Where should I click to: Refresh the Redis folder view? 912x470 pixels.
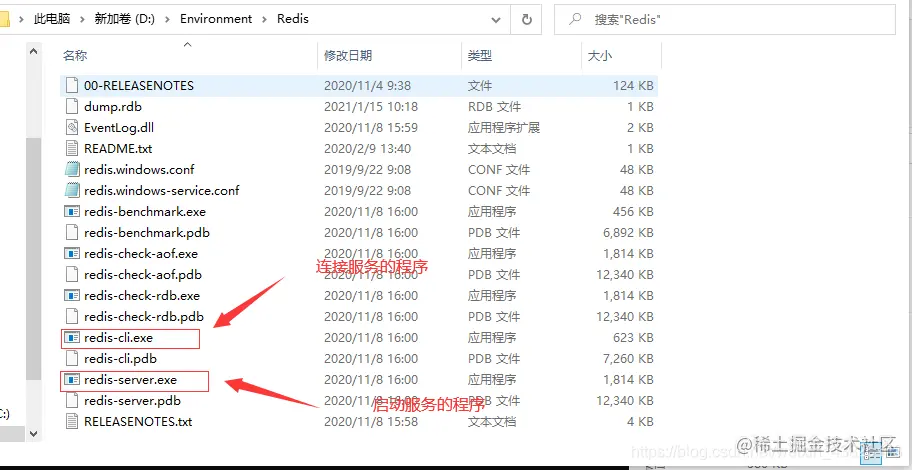(x=526, y=20)
